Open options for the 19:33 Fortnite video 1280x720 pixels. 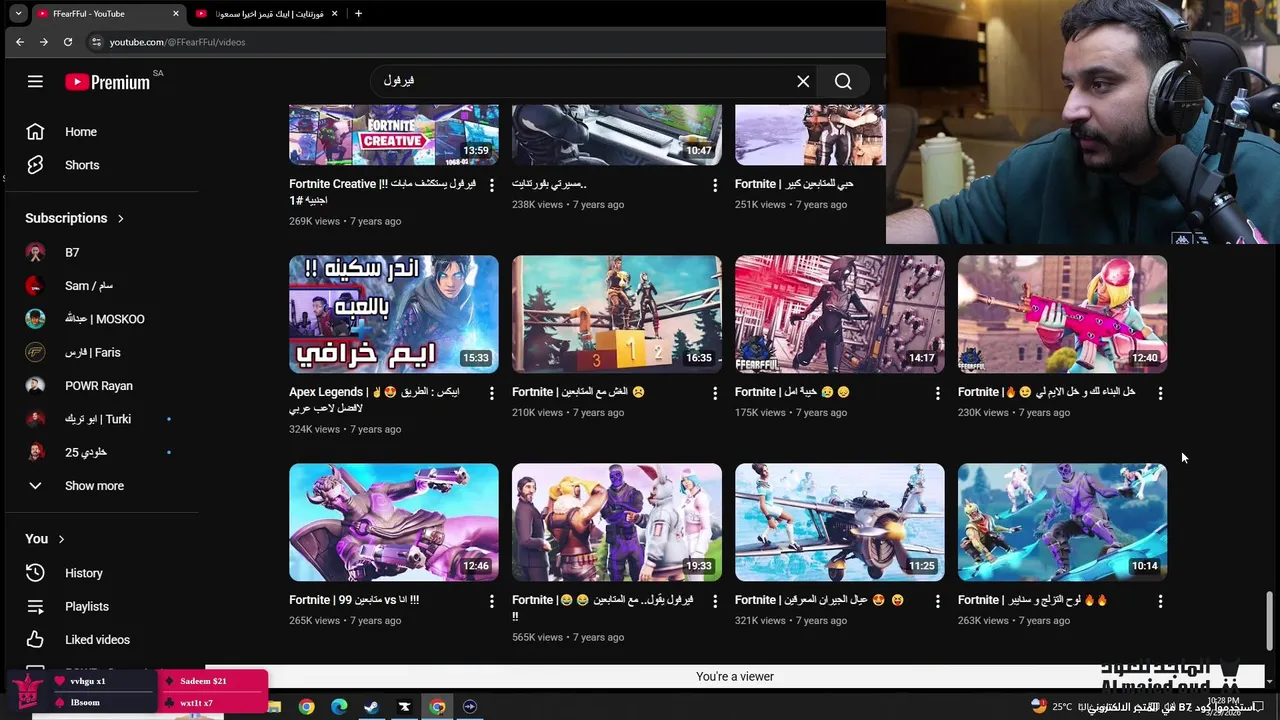tap(714, 602)
